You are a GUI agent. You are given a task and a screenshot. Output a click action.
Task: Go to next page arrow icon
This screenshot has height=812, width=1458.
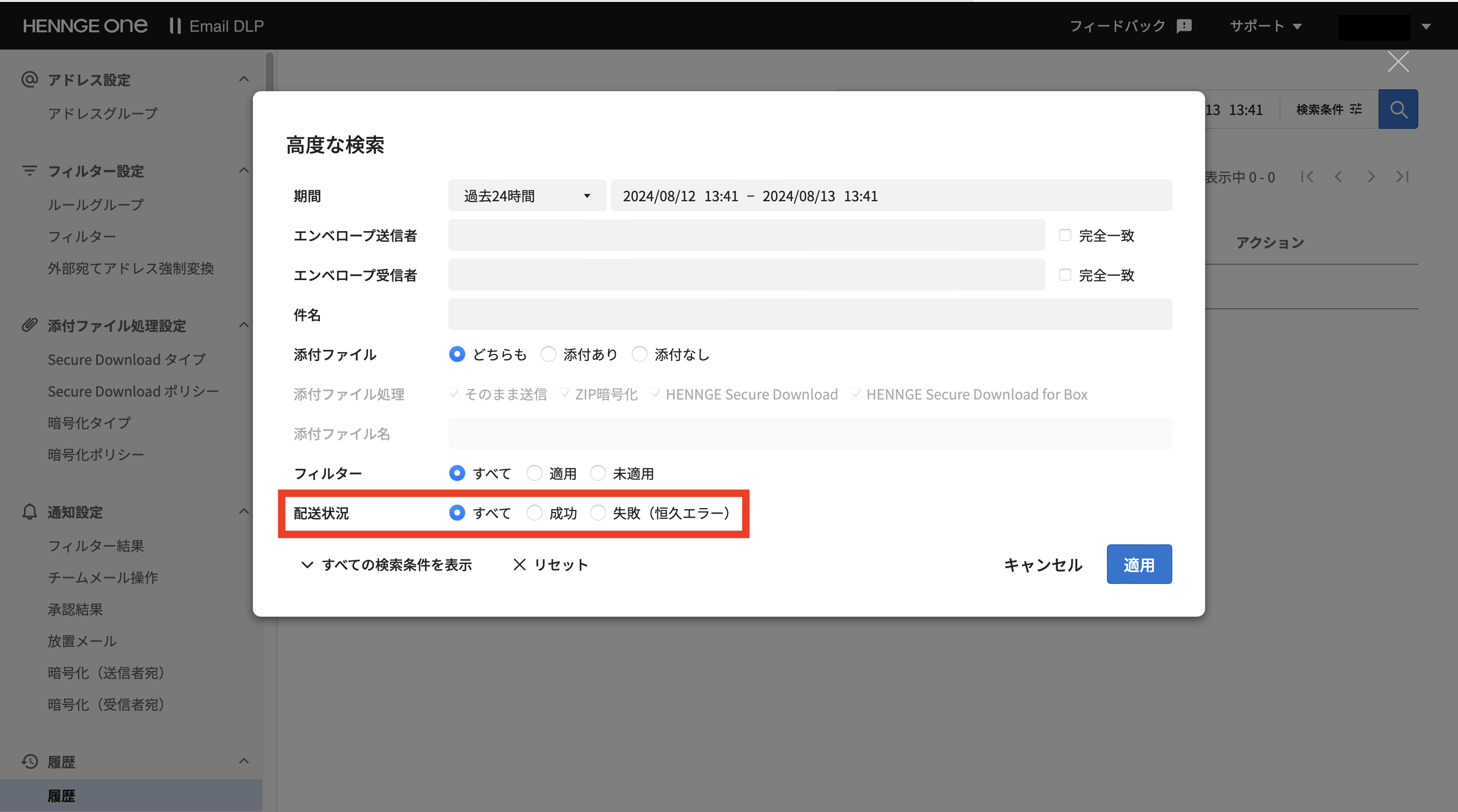point(1371,177)
